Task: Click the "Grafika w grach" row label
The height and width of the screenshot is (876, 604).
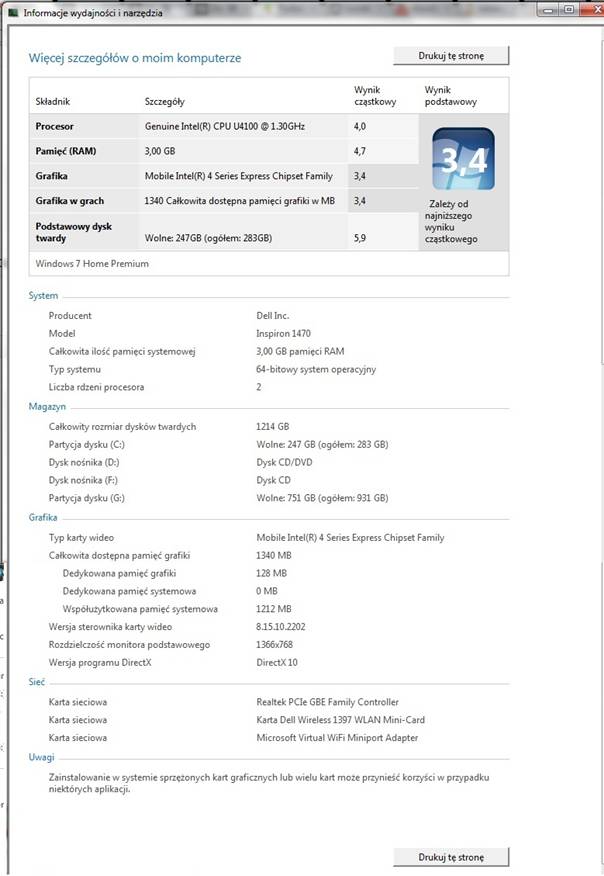Action: (x=69, y=201)
